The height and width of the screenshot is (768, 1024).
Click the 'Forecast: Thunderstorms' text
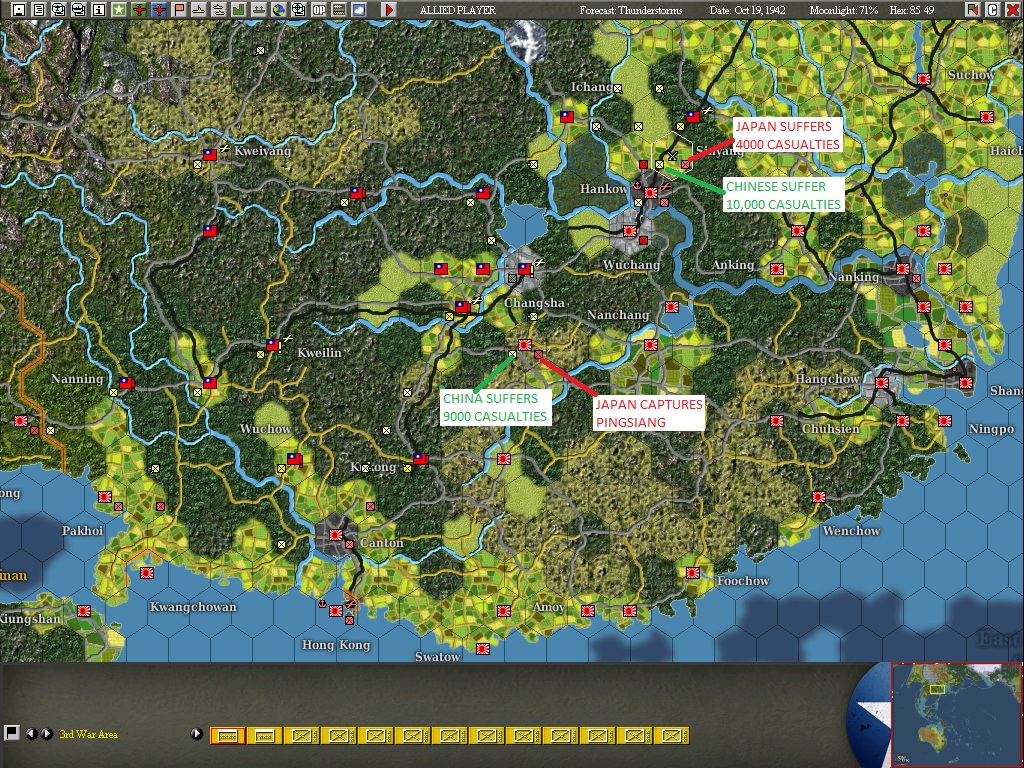(x=630, y=10)
